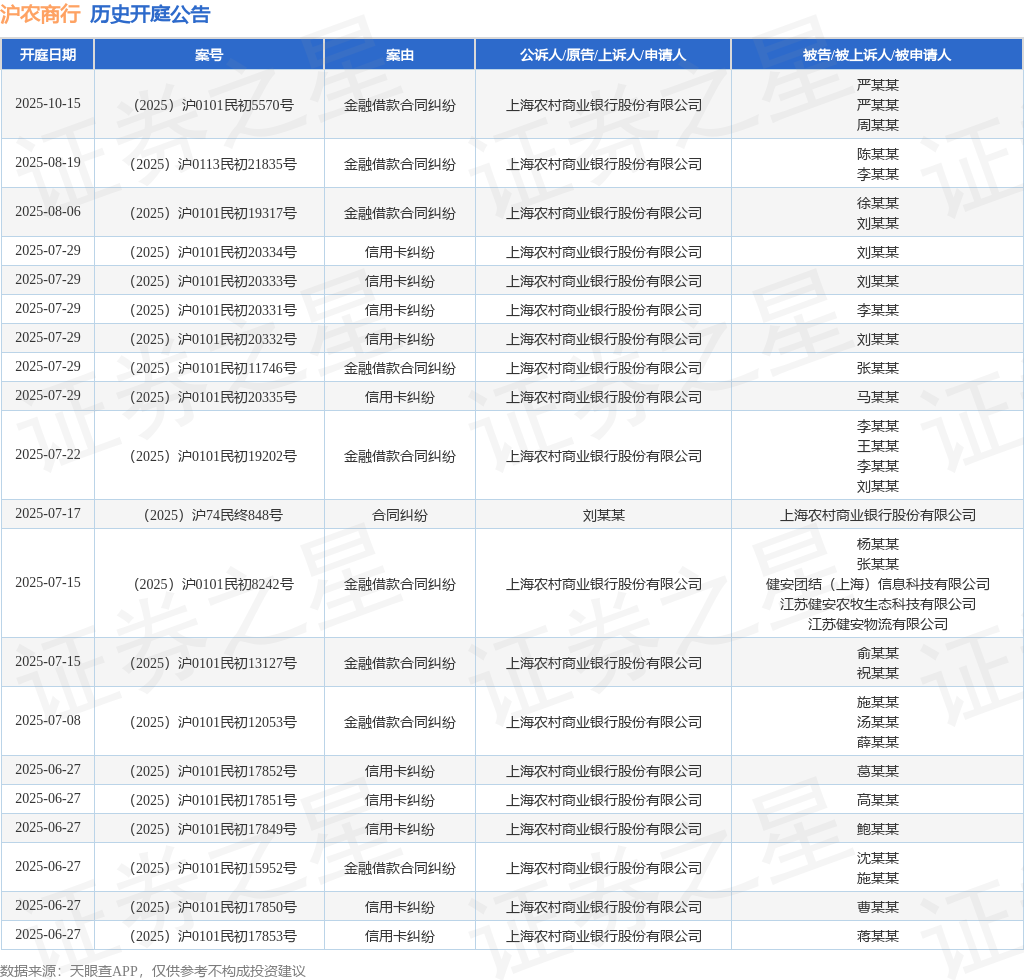1024x980 pixels.
Task: Click defendant 薛某某
Action: point(878,742)
